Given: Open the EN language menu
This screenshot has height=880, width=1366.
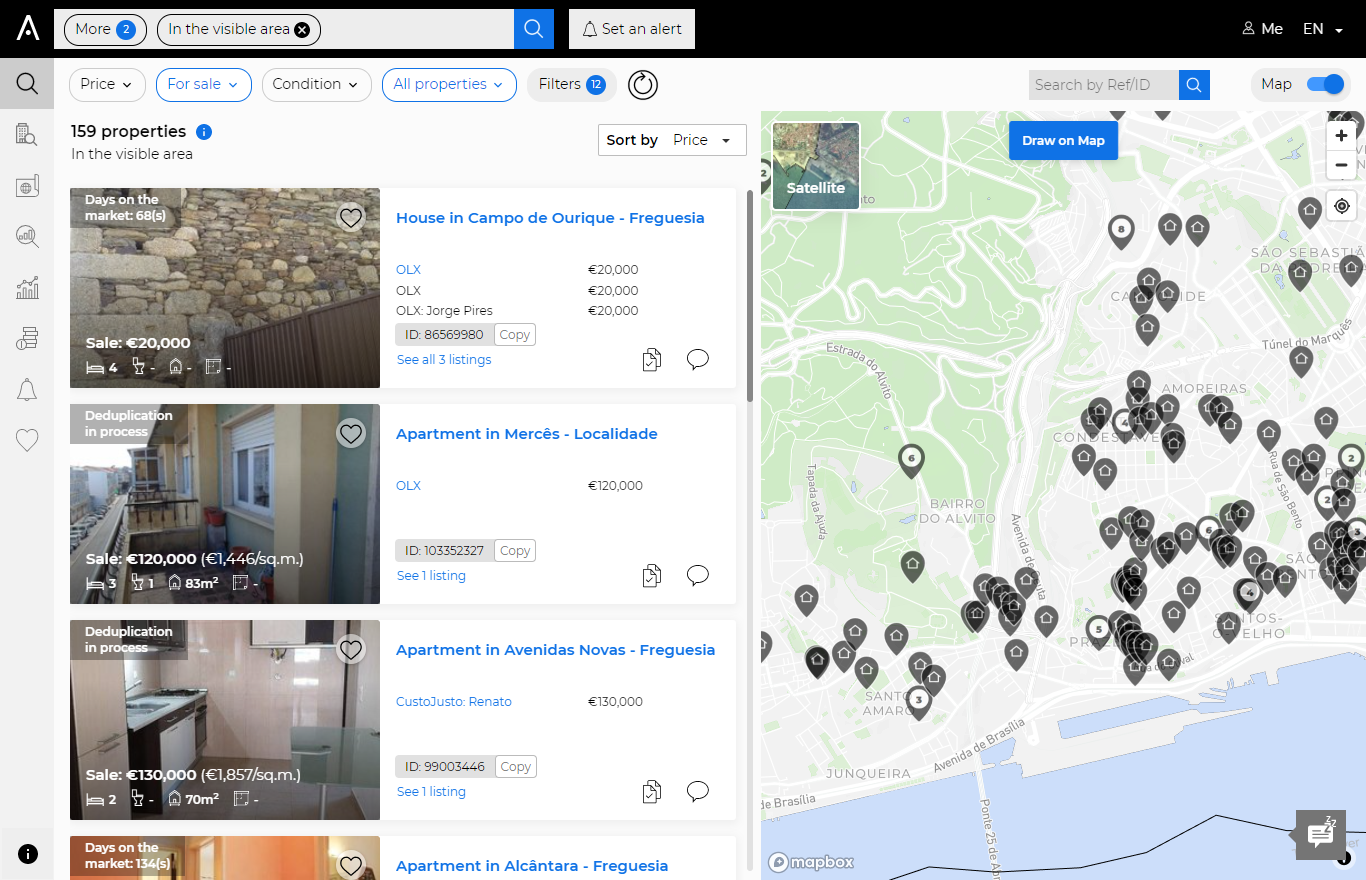Looking at the screenshot, I should tap(1322, 29).
